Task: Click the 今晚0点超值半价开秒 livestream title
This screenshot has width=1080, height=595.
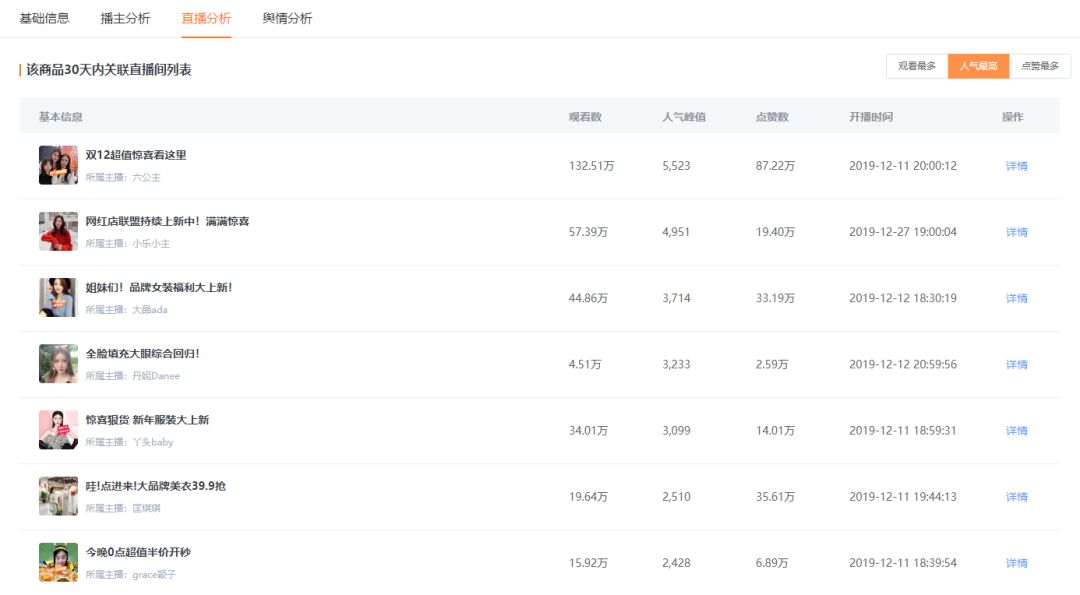Action: tap(138, 552)
